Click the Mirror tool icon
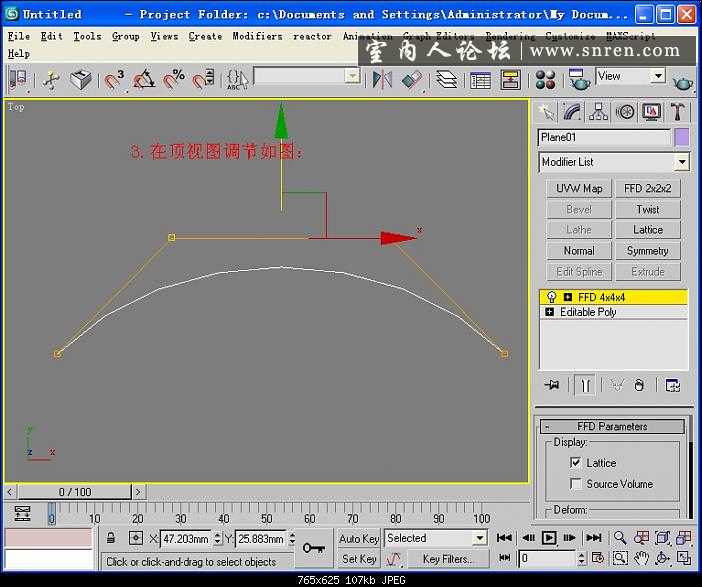This screenshot has height=587, width=702. [383, 80]
